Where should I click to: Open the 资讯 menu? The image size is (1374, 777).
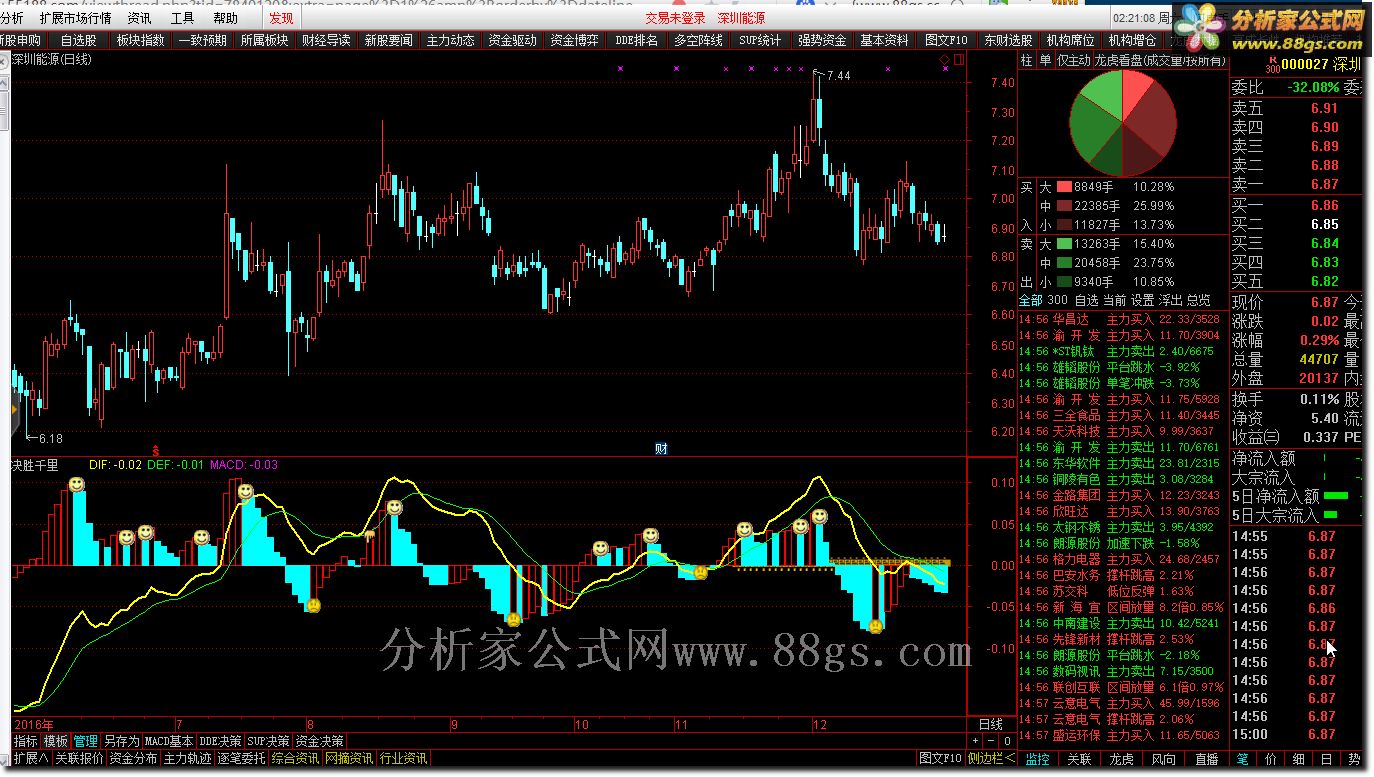pos(139,18)
